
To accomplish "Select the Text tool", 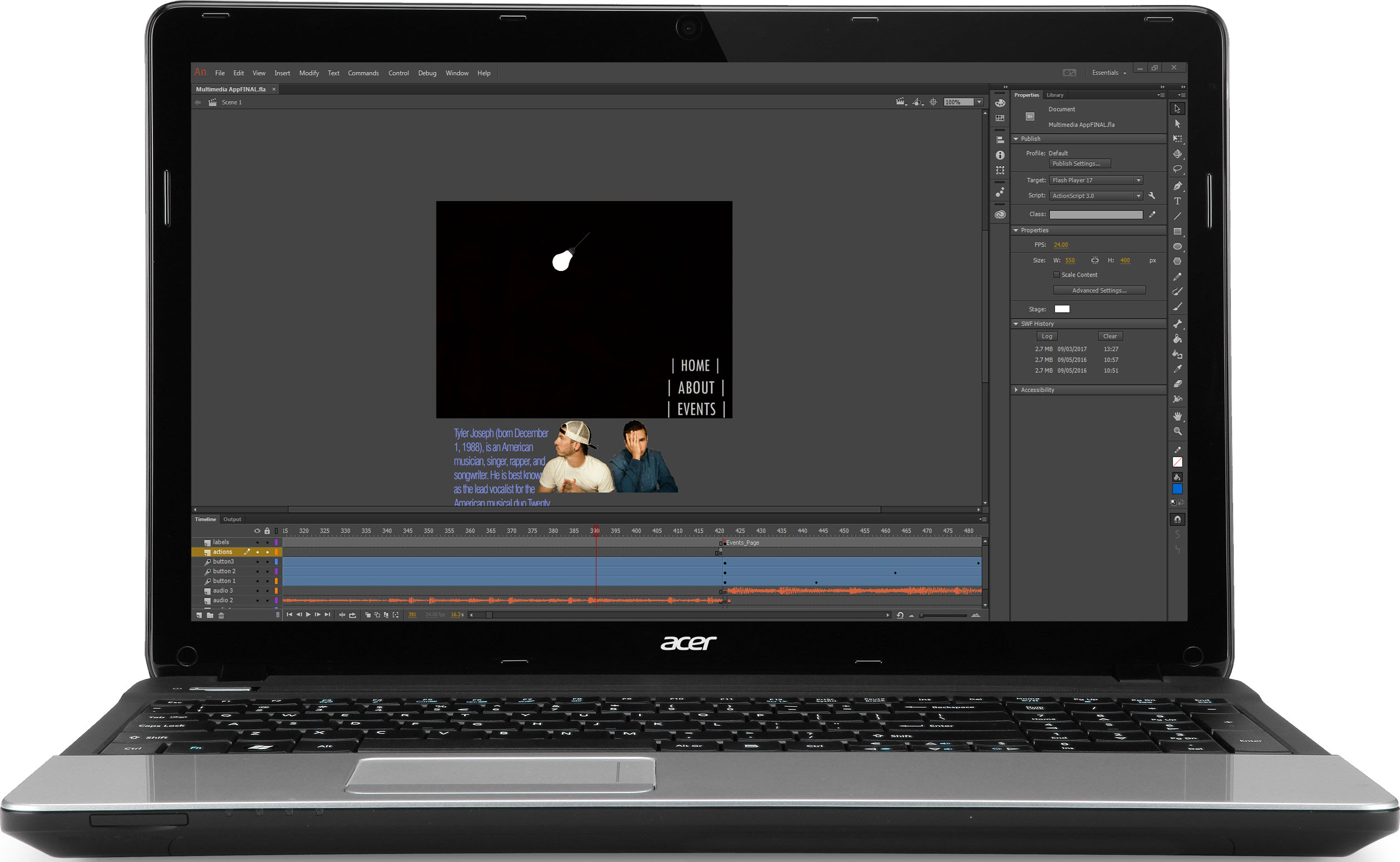I will pyautogui.click(x=1177, y=201).
